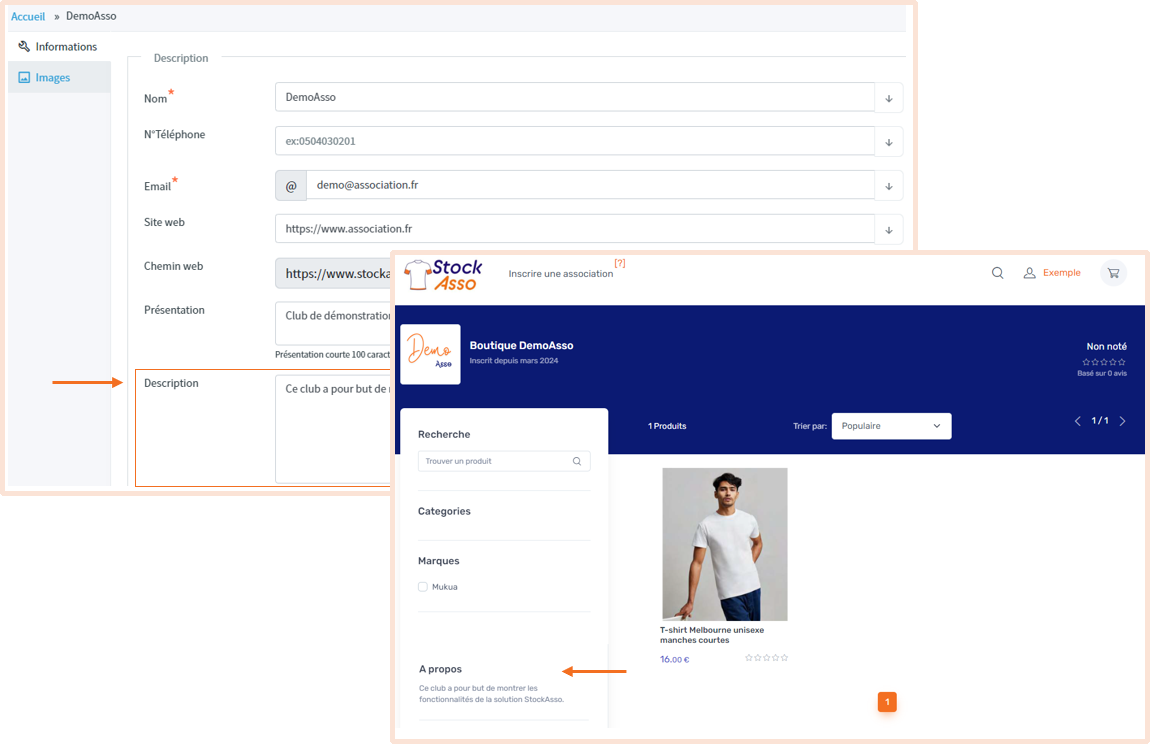Click the search icon in the boutique header
The height and width of the screenshot is (744, 1150).
(997, 272)
